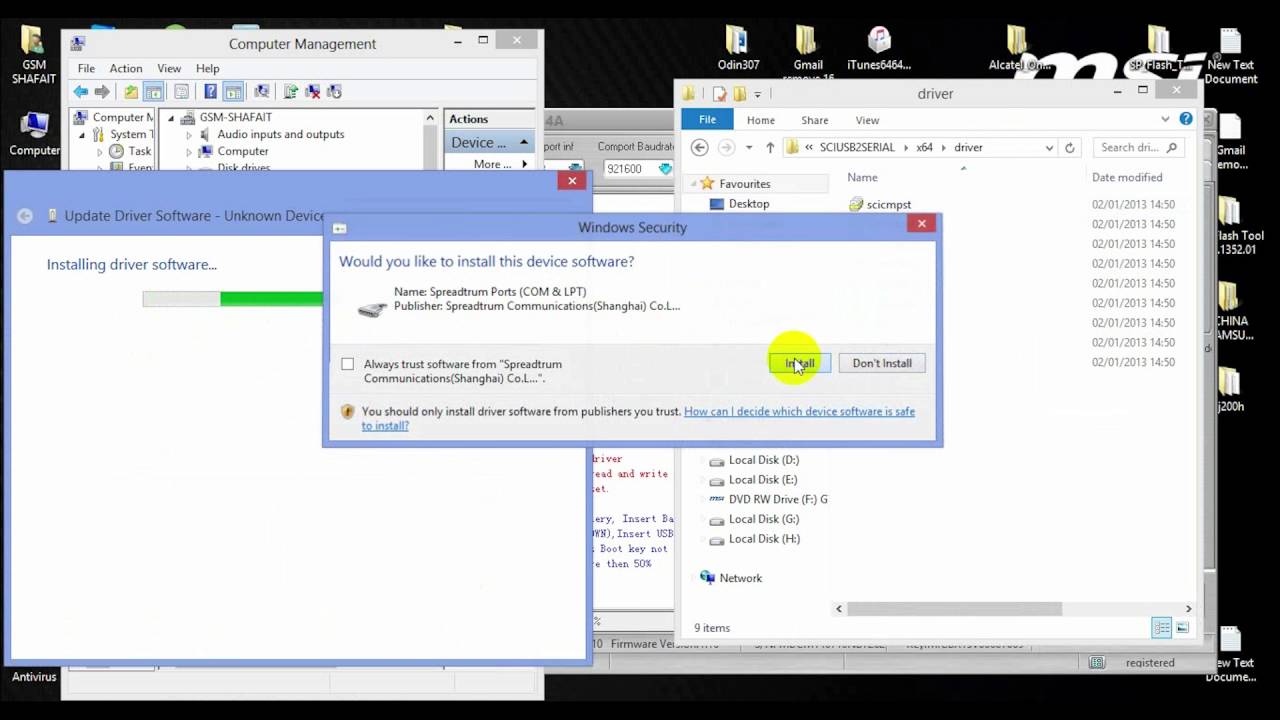
Task: Select the scicmpst file in driver folder
Action: pyautogui.click(x=888, y=204)
